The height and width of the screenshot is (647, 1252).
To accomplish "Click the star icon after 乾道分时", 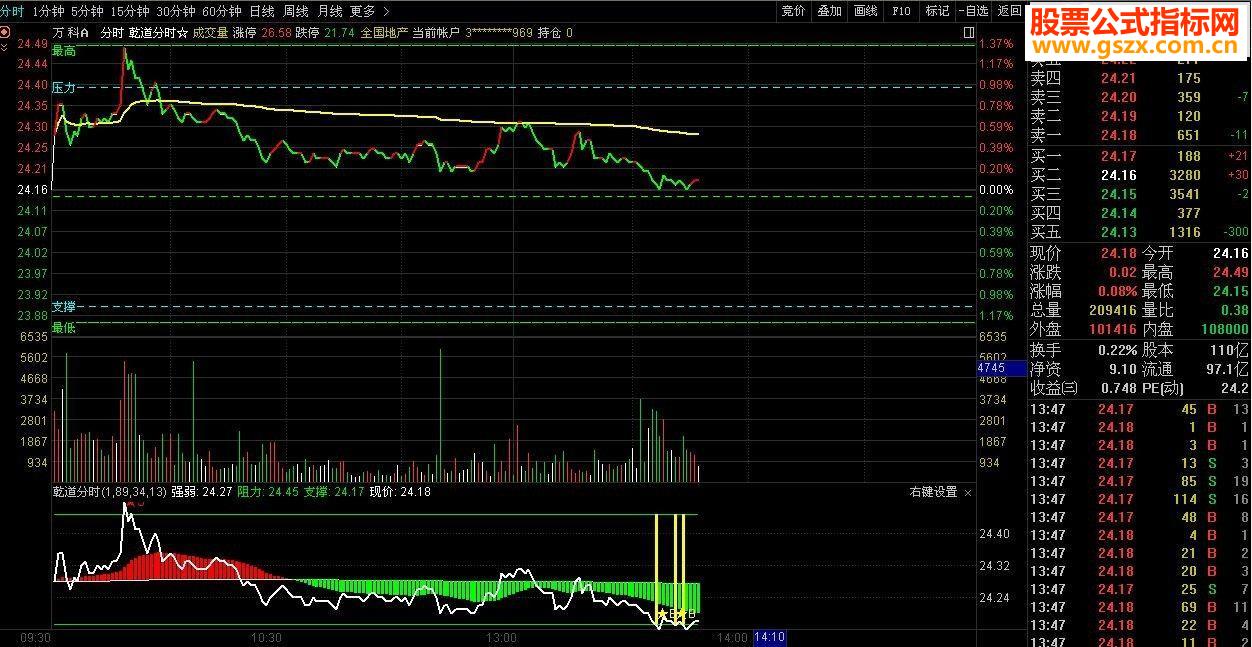I will coord(183,32).
